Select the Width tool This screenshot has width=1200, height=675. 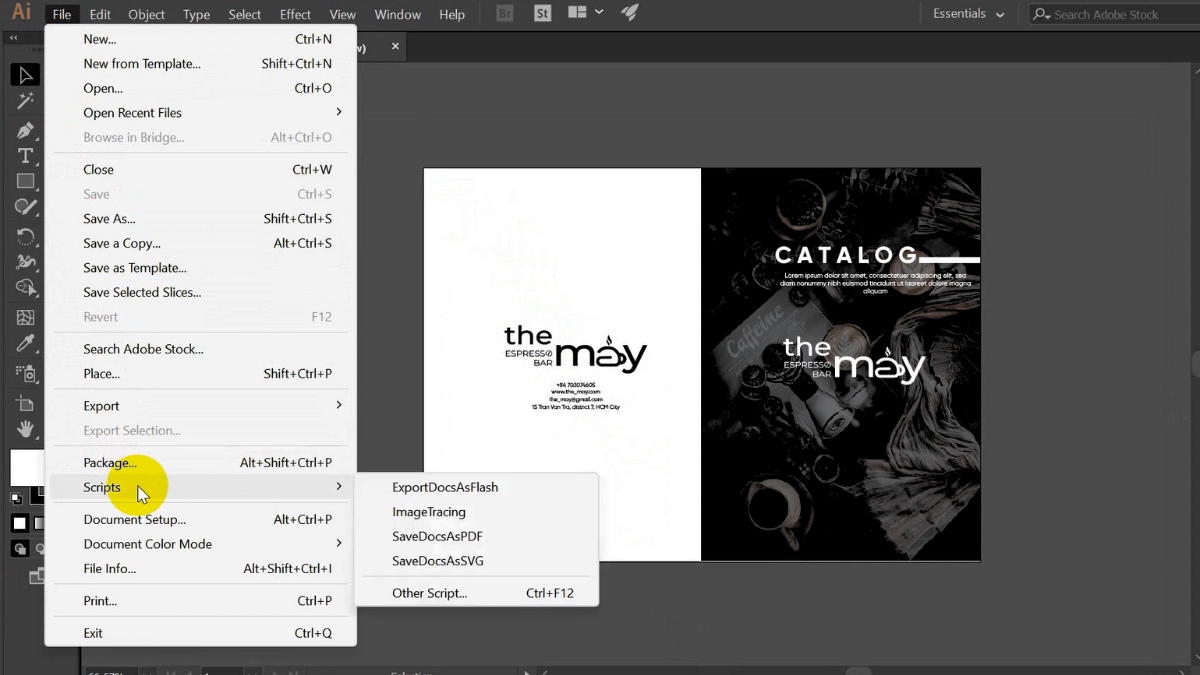tap(25, 263)
